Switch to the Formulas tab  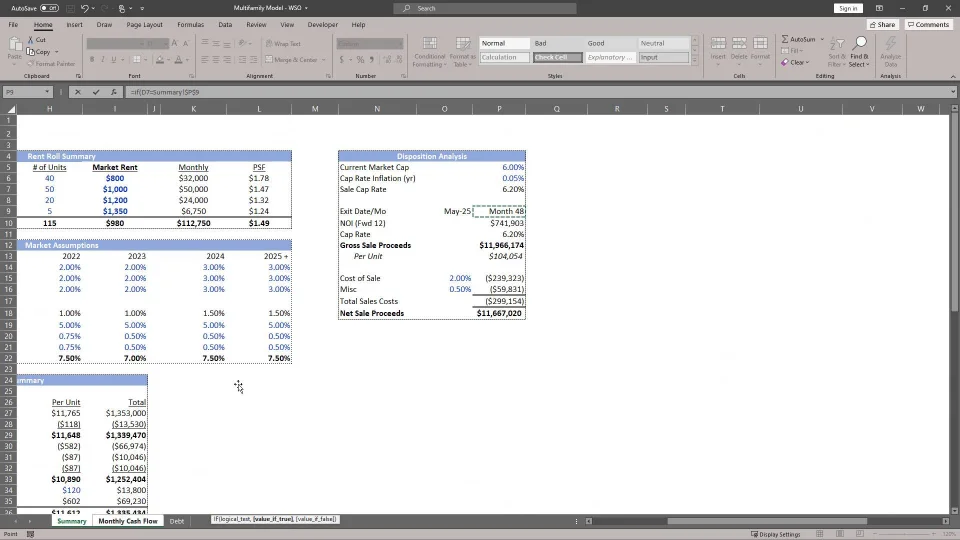[190, 25]
